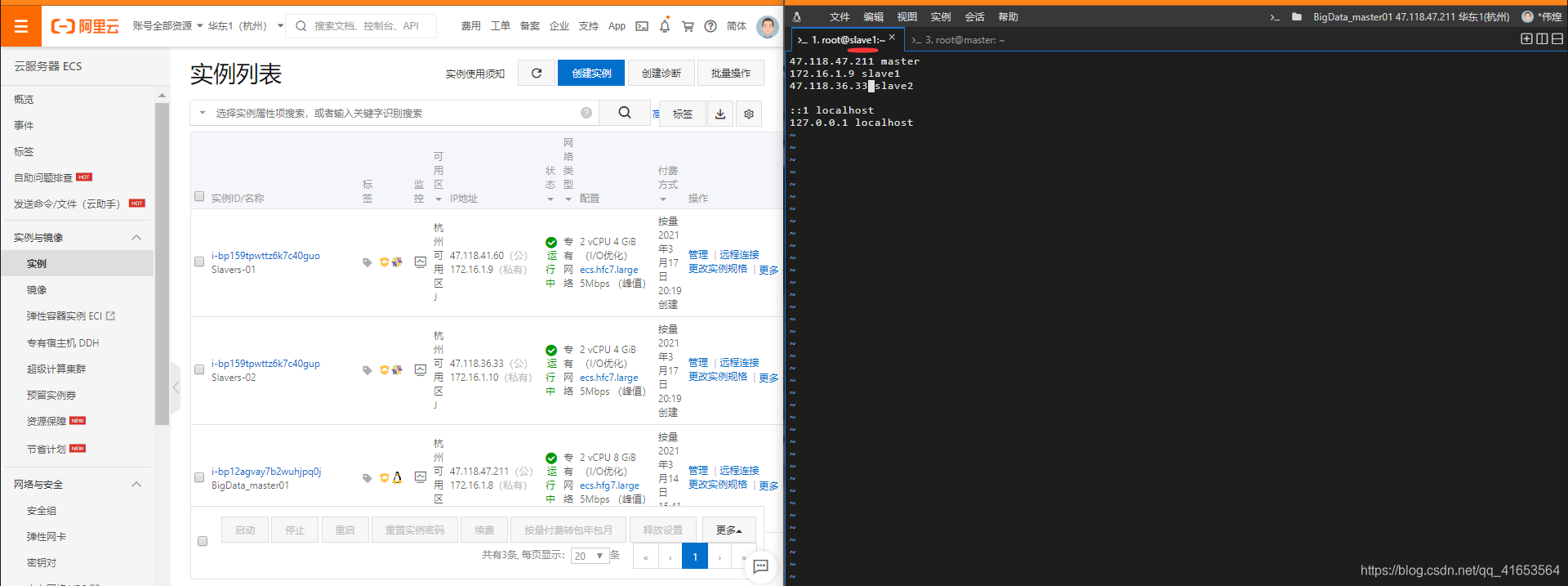Open the items-per-page dropdown showing 20

(x=589, y=556)
